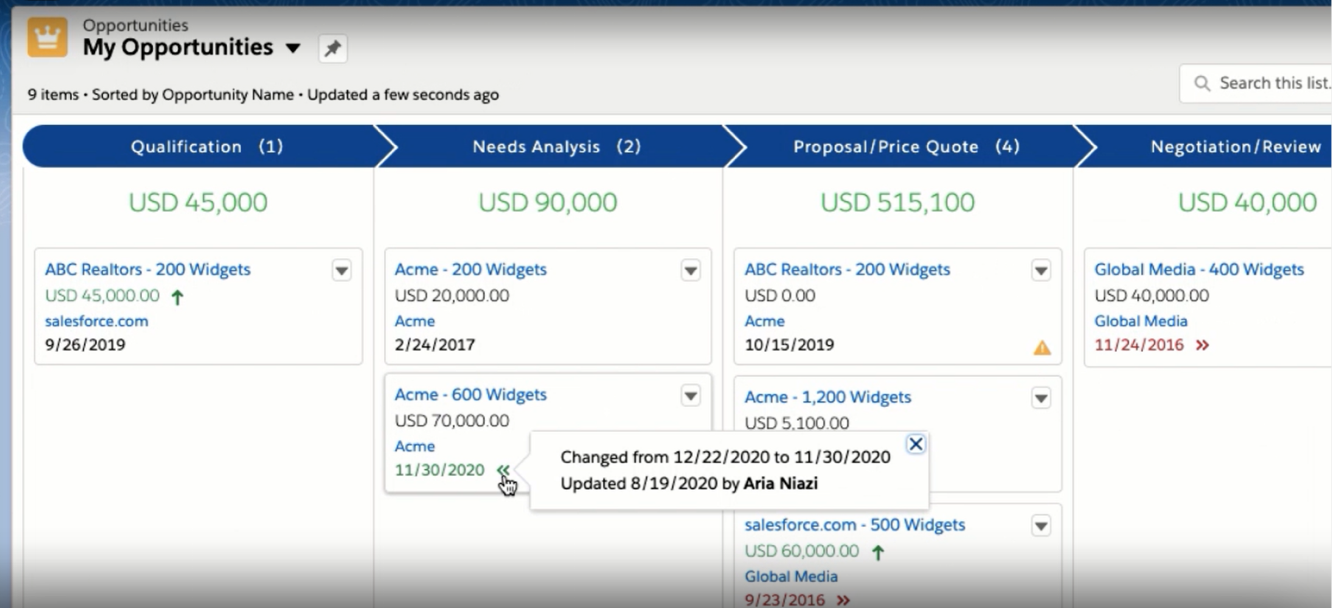The image size is (1332, 608).
Task: Open ABC Realtors - 200 Widgets in Qualification column
Action: point(148,270)
